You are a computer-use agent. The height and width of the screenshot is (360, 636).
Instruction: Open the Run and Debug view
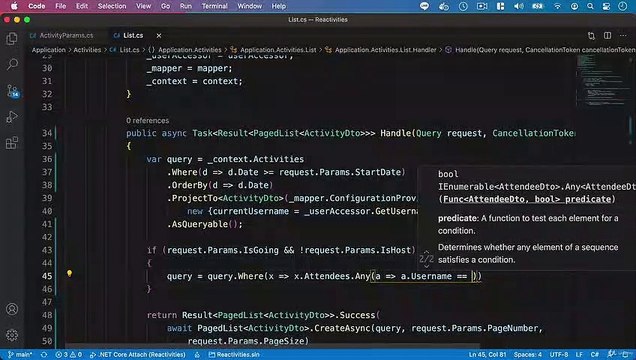[x=12, y=117]
